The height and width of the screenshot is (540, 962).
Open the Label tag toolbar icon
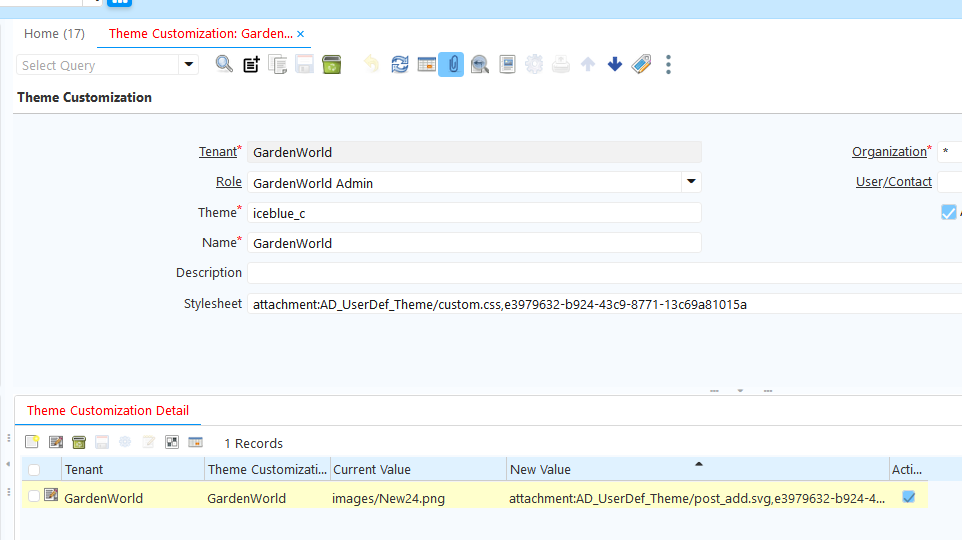(x=642, y=64)
